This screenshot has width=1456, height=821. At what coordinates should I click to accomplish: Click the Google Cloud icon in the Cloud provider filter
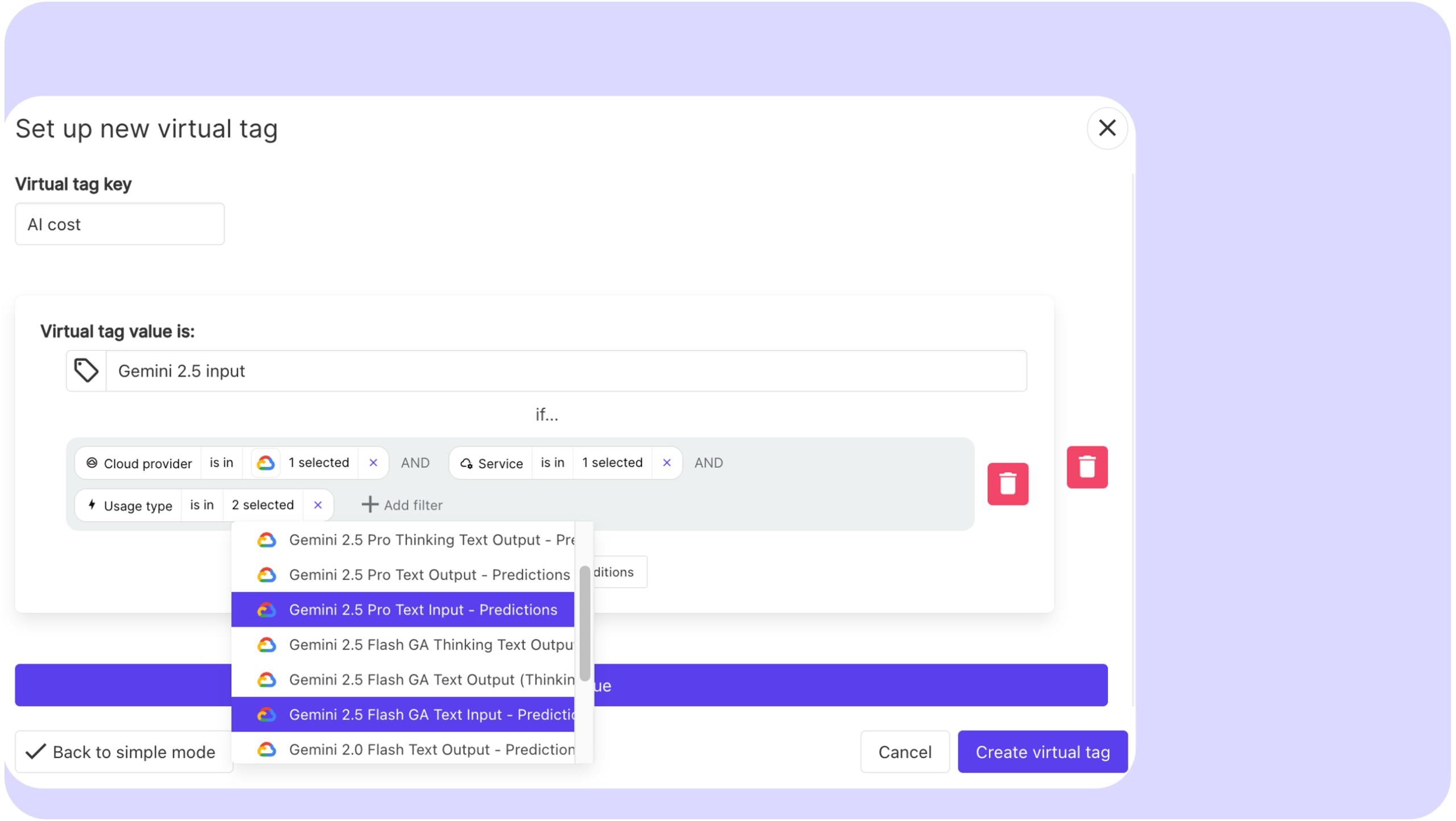265,463
